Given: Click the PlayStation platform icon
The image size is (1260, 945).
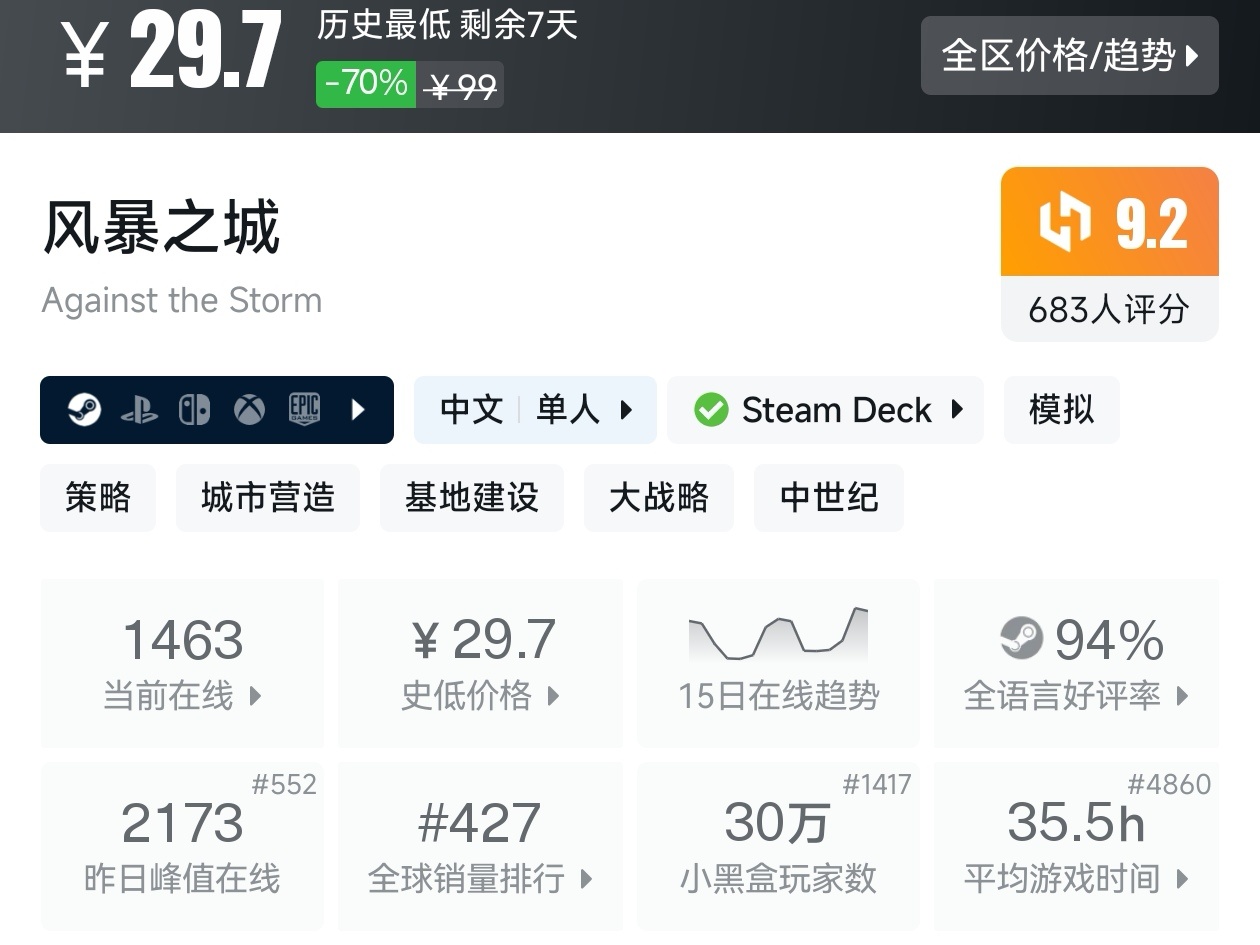Looking at the screenshot, I should (139, 410).
